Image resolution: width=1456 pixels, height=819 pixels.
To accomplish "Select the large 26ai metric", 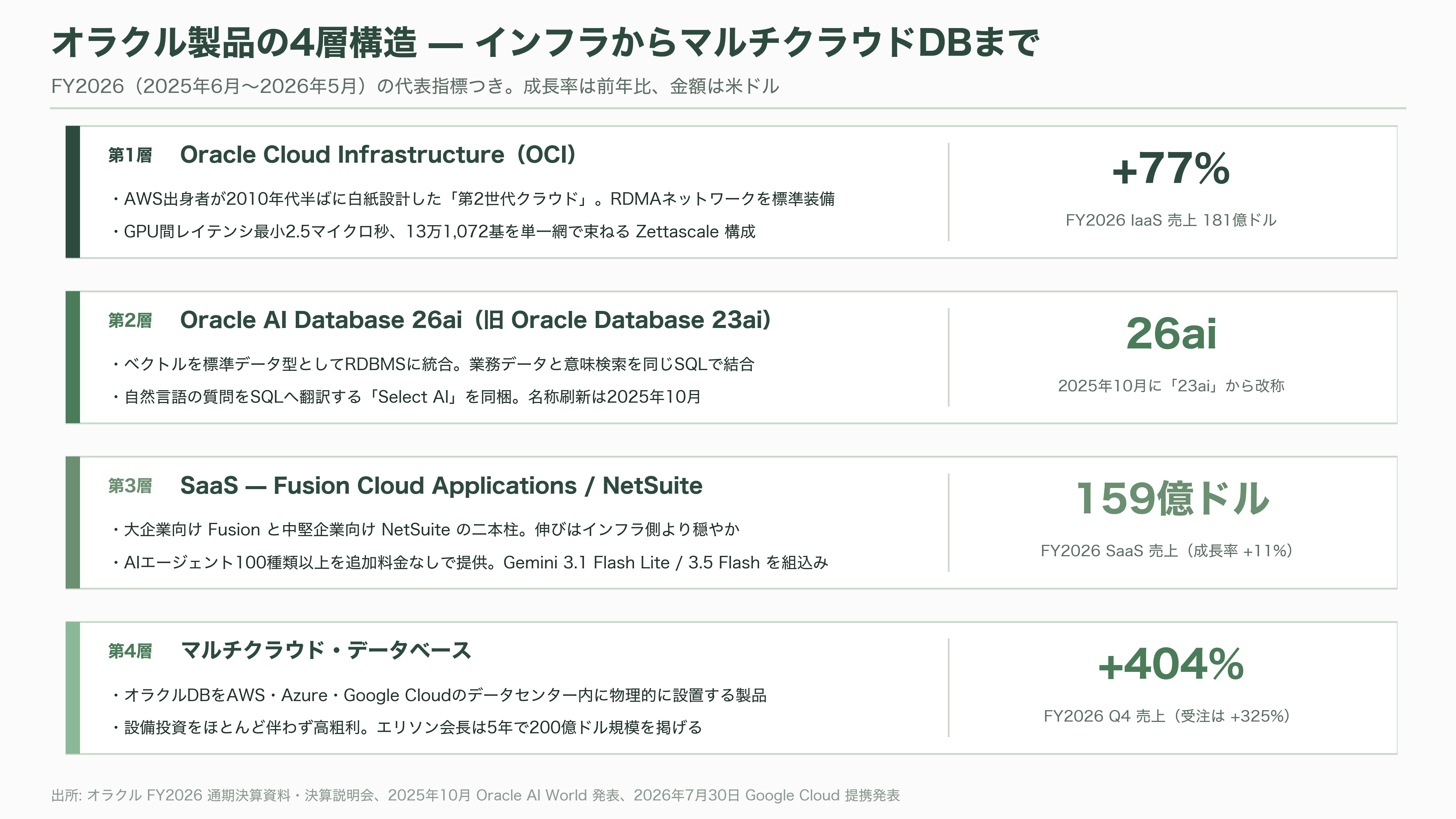I will (x=1170, y=334).
